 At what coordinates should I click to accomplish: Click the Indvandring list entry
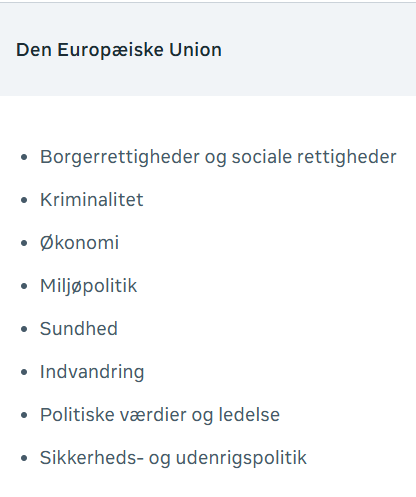pos(92,372)
